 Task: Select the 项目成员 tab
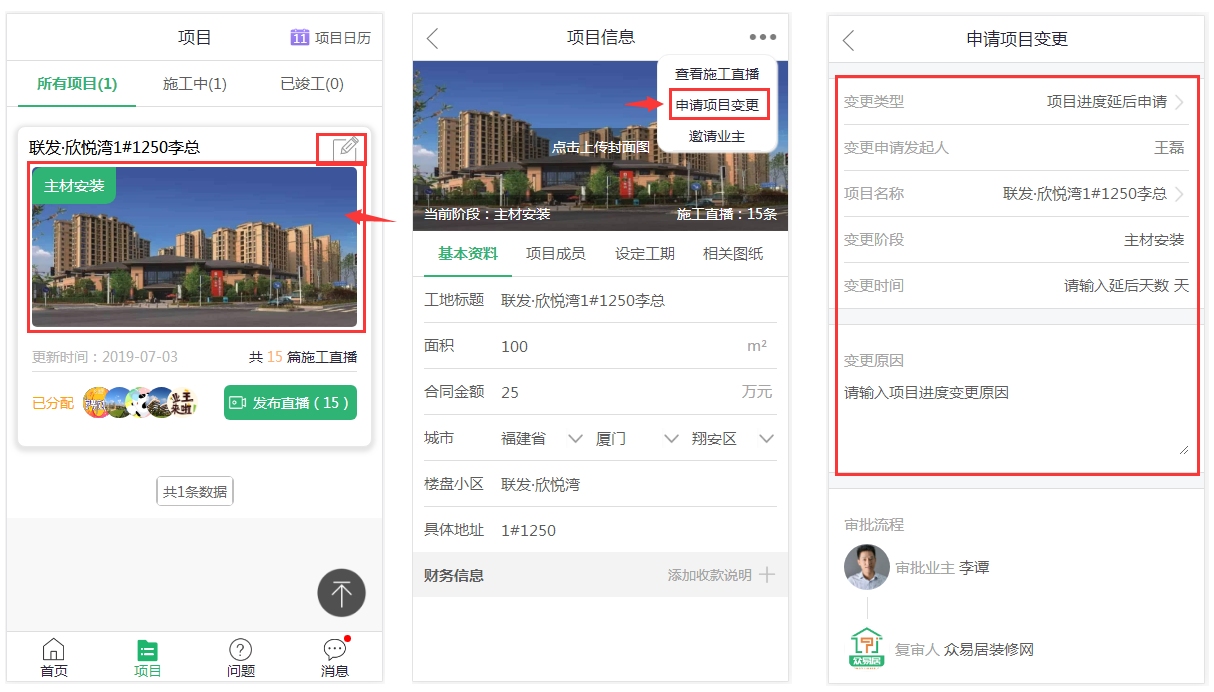click(555, 254)
